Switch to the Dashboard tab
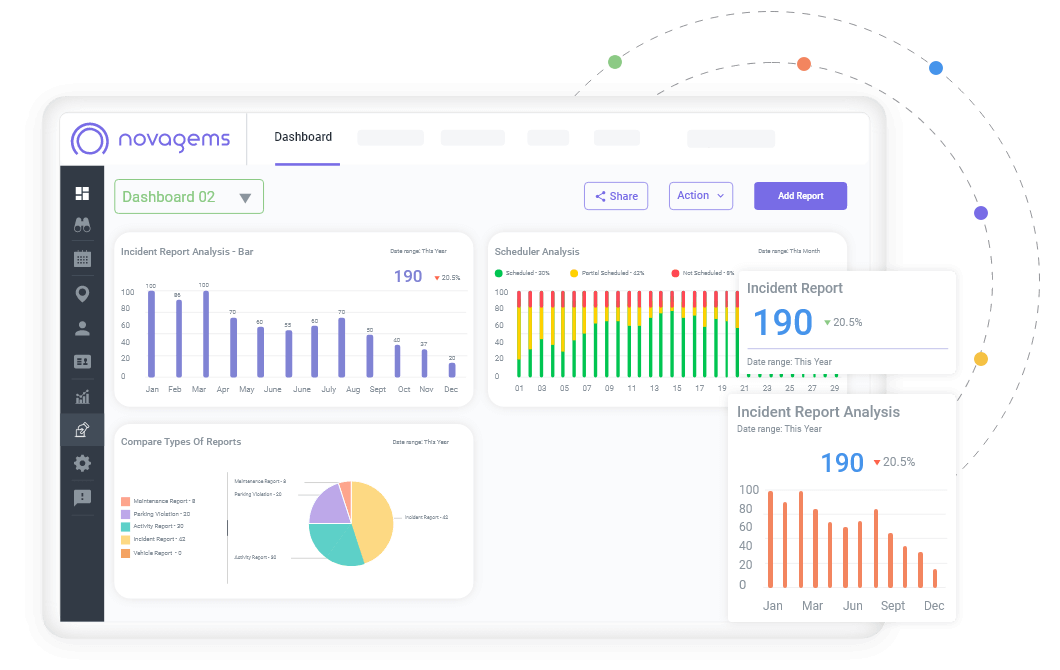 pos(303,137)
